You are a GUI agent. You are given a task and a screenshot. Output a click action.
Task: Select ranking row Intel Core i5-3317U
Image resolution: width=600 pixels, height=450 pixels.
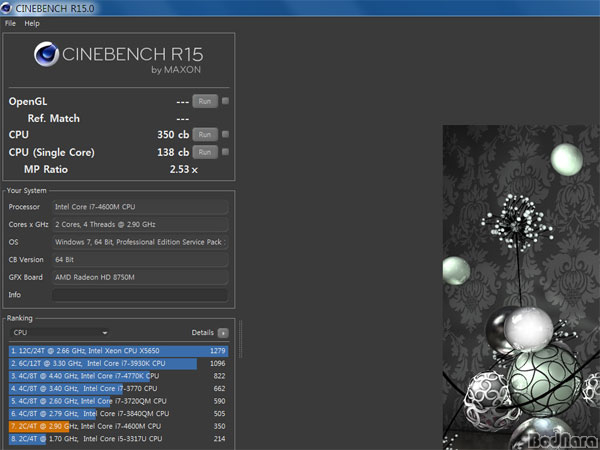coord(119,439)
